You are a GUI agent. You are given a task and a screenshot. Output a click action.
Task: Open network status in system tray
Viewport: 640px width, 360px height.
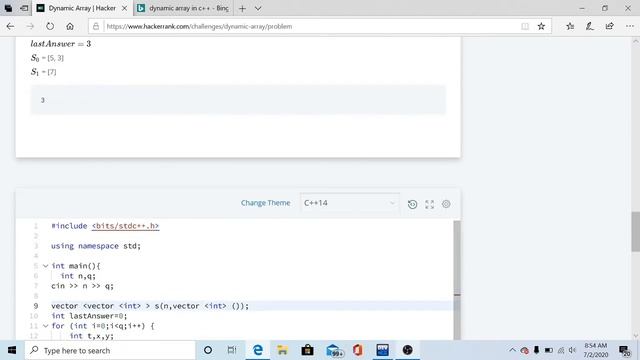(561, 350)
